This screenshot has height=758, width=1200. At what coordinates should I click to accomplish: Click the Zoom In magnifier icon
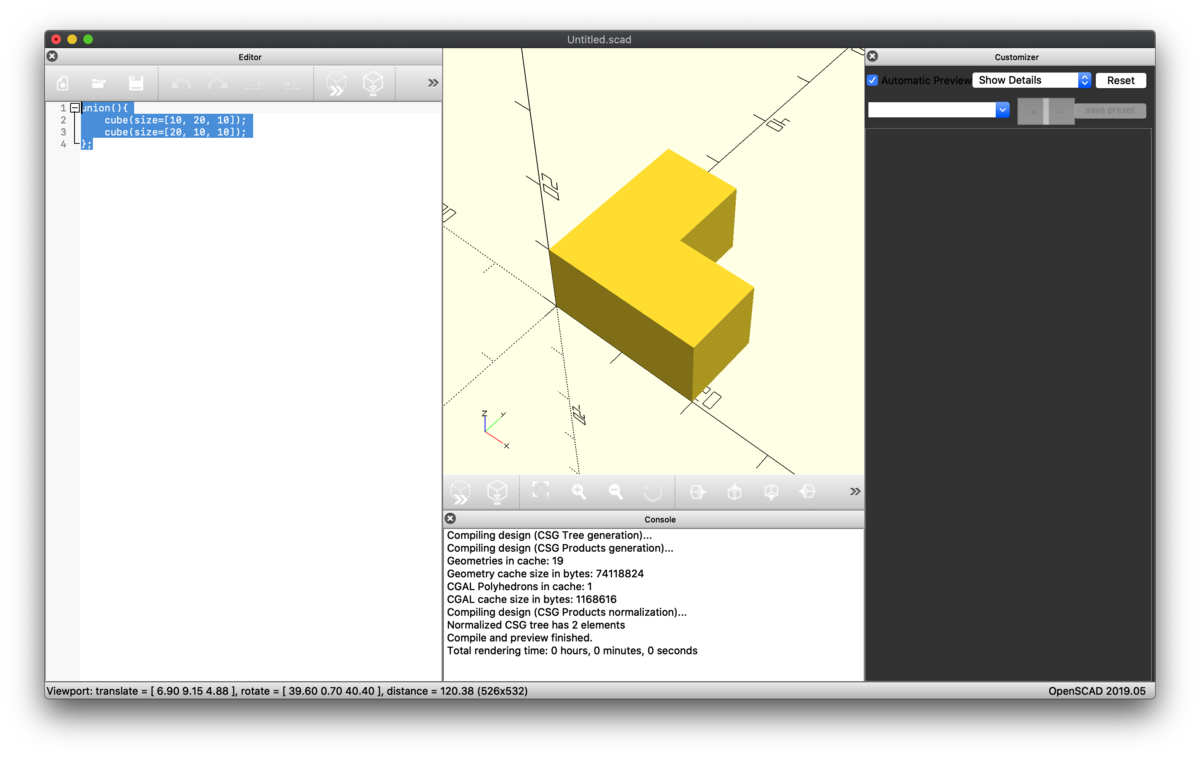coord(579,491)
